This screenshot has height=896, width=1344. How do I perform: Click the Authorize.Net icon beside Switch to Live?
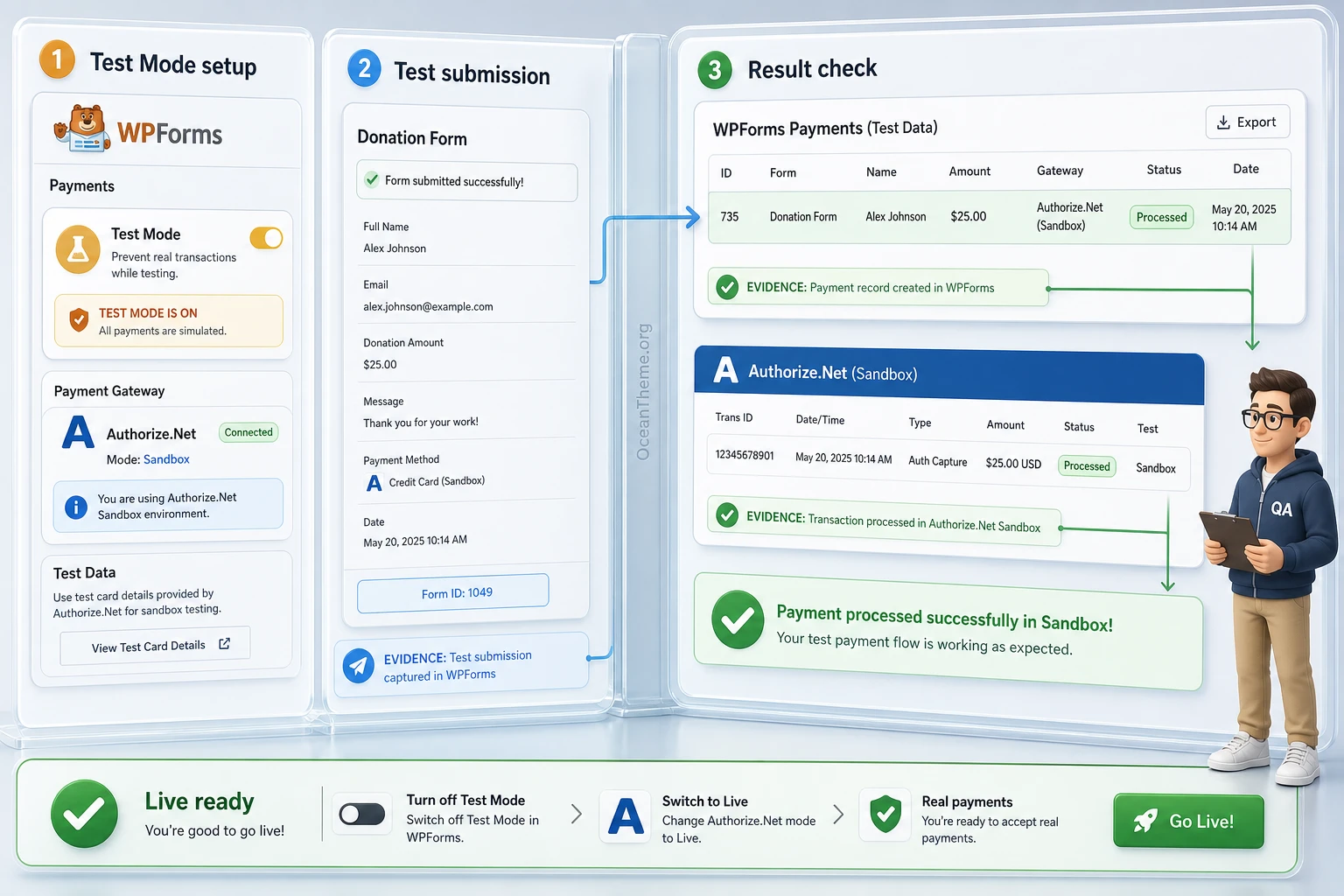626,815
